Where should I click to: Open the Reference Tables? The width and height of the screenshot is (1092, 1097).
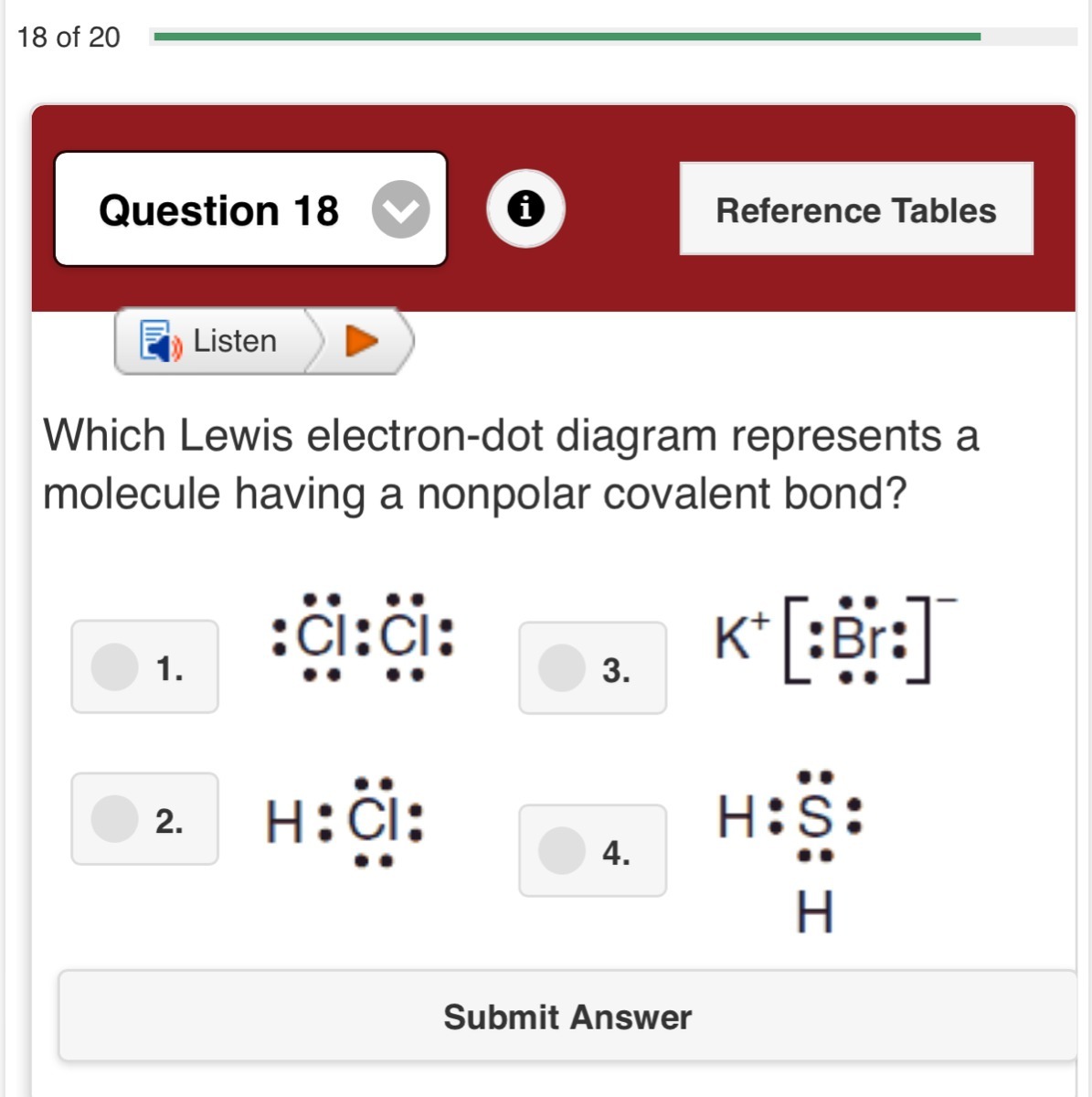[856, 209]
